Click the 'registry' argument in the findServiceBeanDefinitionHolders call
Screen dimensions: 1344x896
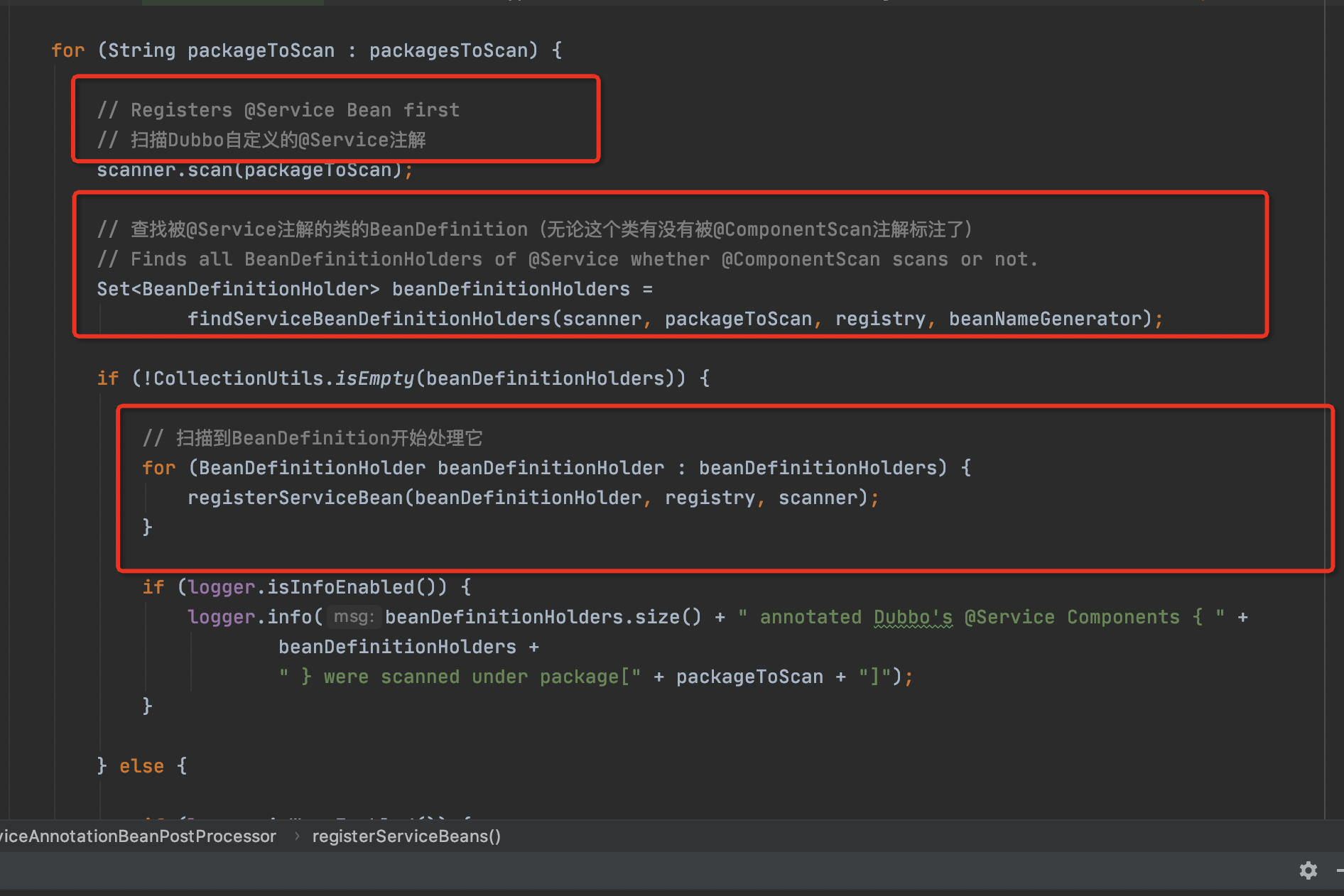click(x=880, y=319)
